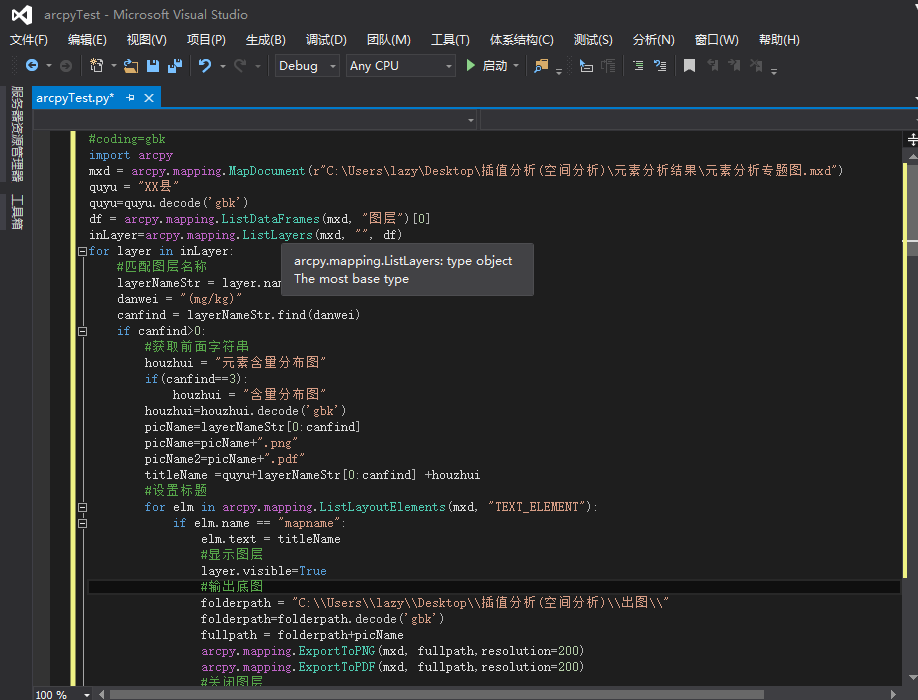Click the 'import arcpy' code line
The width and height of the screenshot is (918, 700).
(131, 155)
